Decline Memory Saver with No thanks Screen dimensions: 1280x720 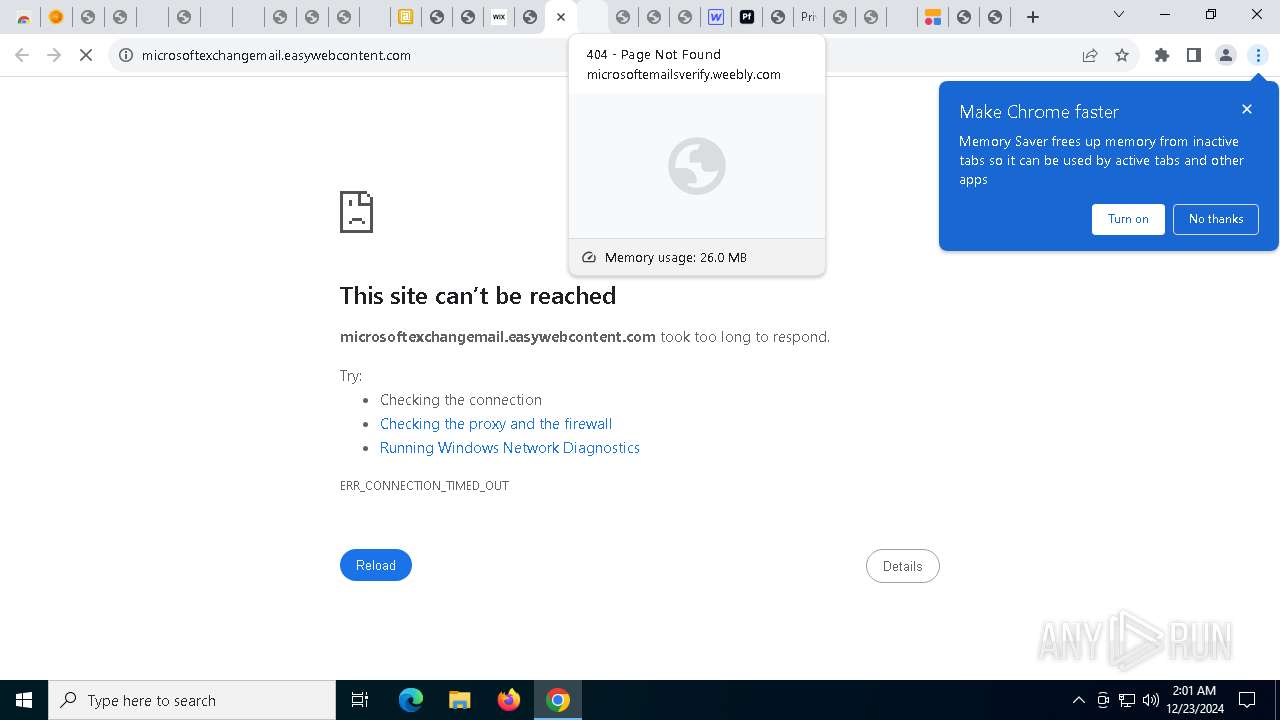click(1216, 219)
